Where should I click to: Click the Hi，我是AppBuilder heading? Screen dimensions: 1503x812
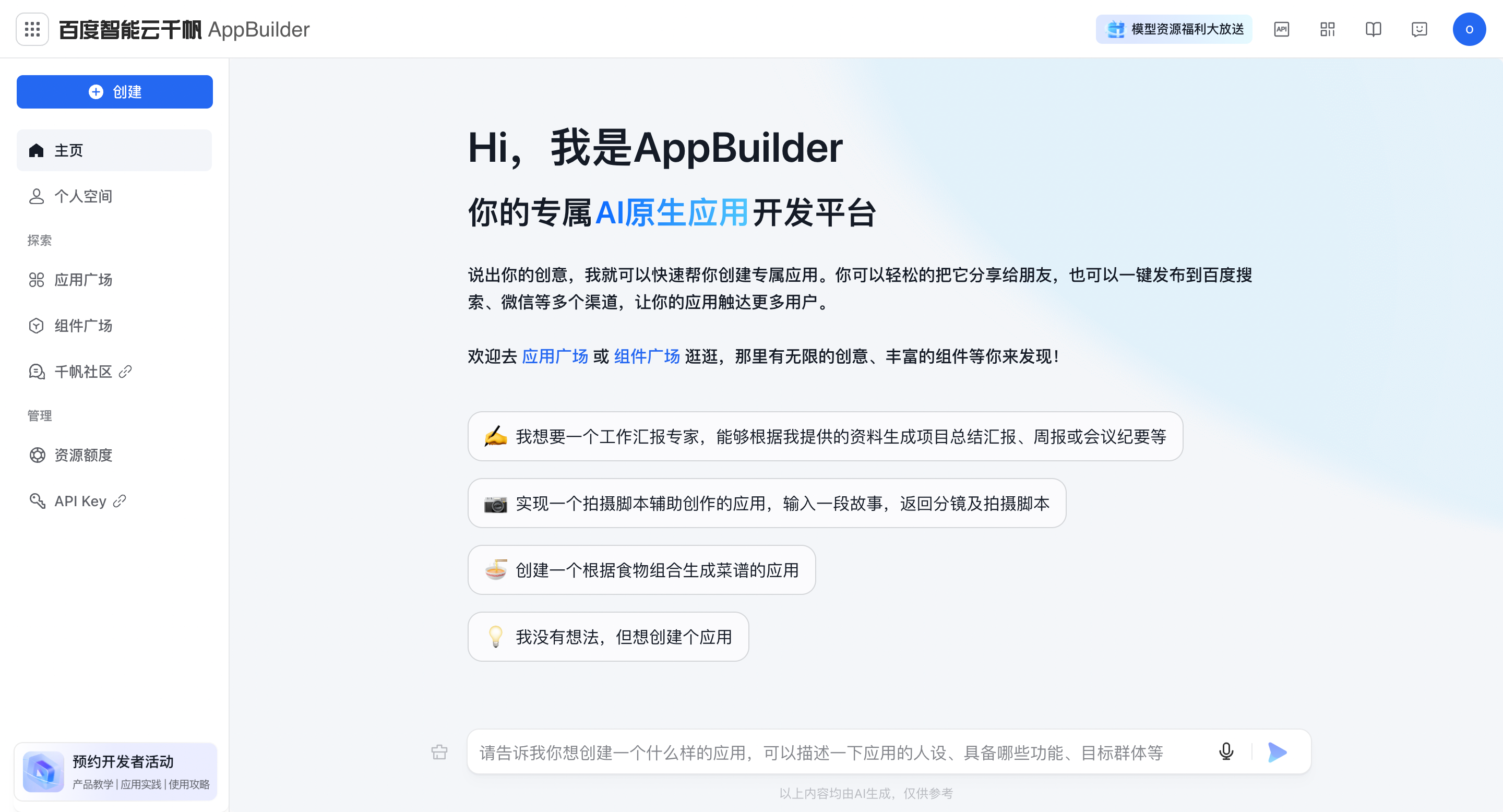(655, 148)
